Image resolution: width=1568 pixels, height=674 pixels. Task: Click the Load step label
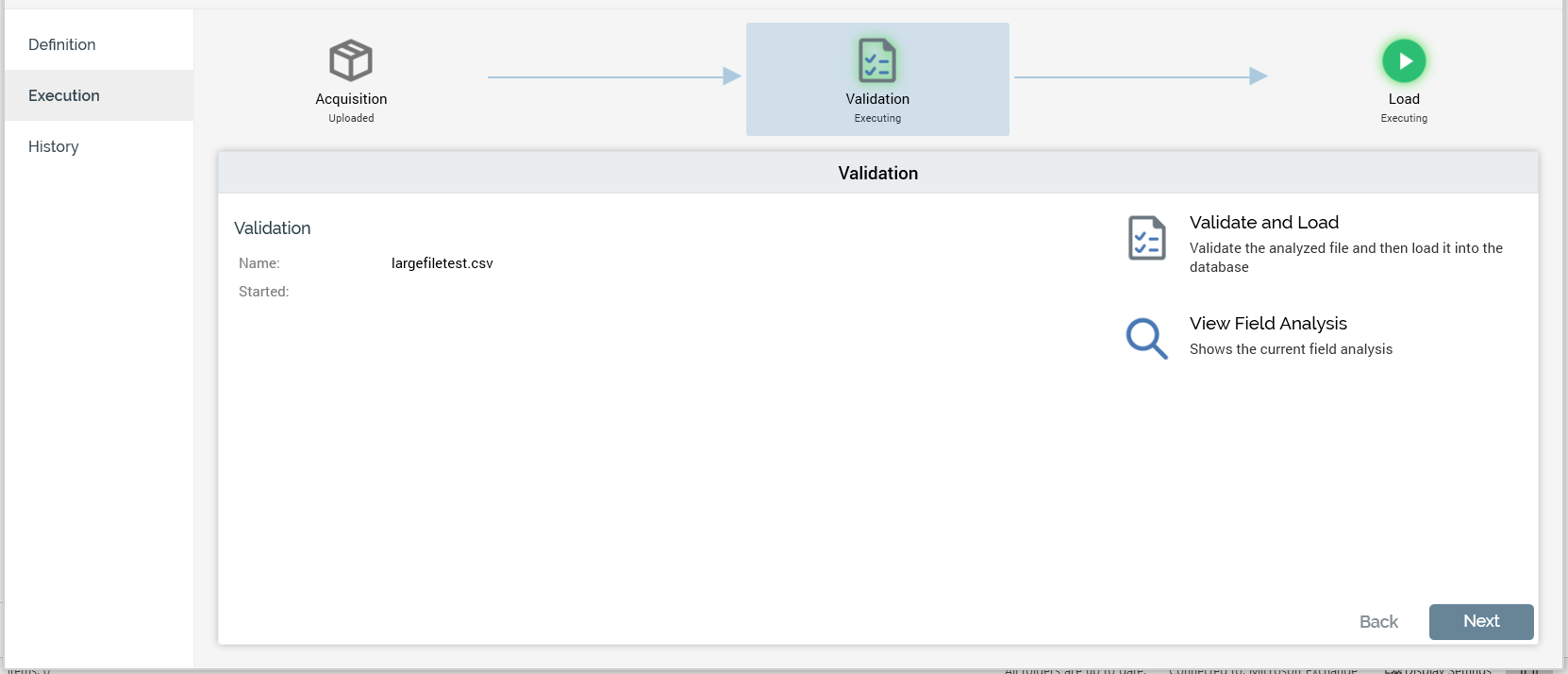(x=1404, y=99)
